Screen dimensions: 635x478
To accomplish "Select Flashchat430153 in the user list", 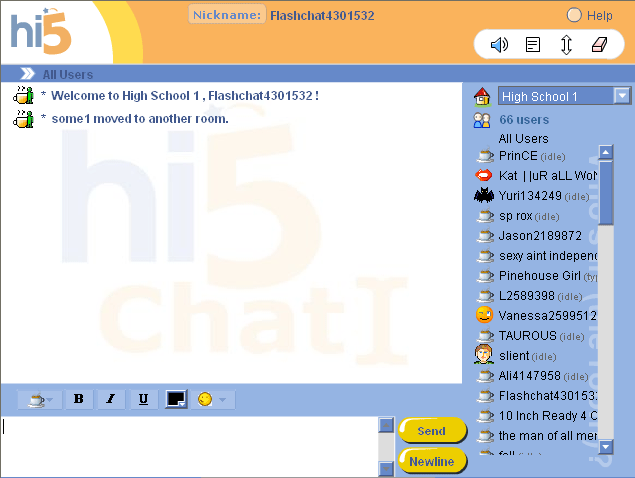I will (x=548, y=395).
